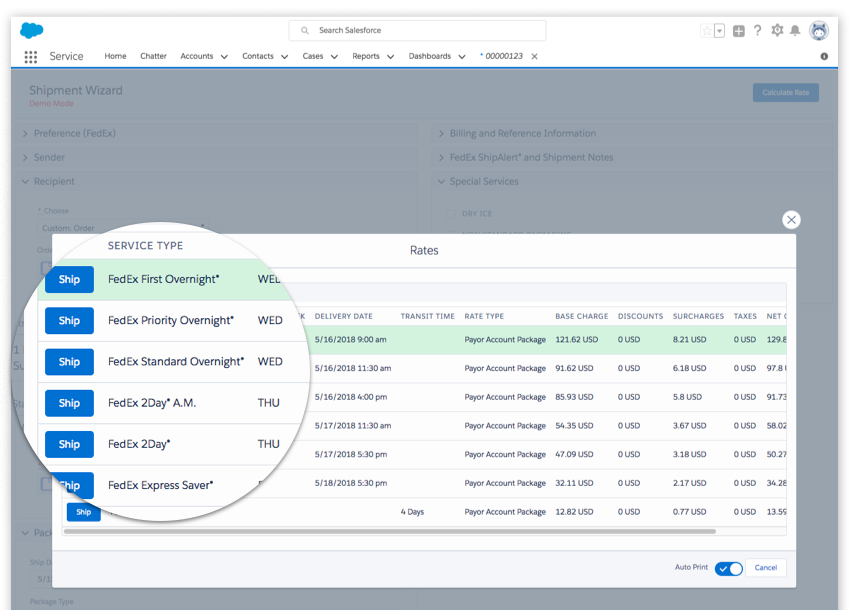Screen dimensions: 857x610
Task: Expand Accounts dropdown chevron
Action: pyautogui.click(x=224, y=57)
